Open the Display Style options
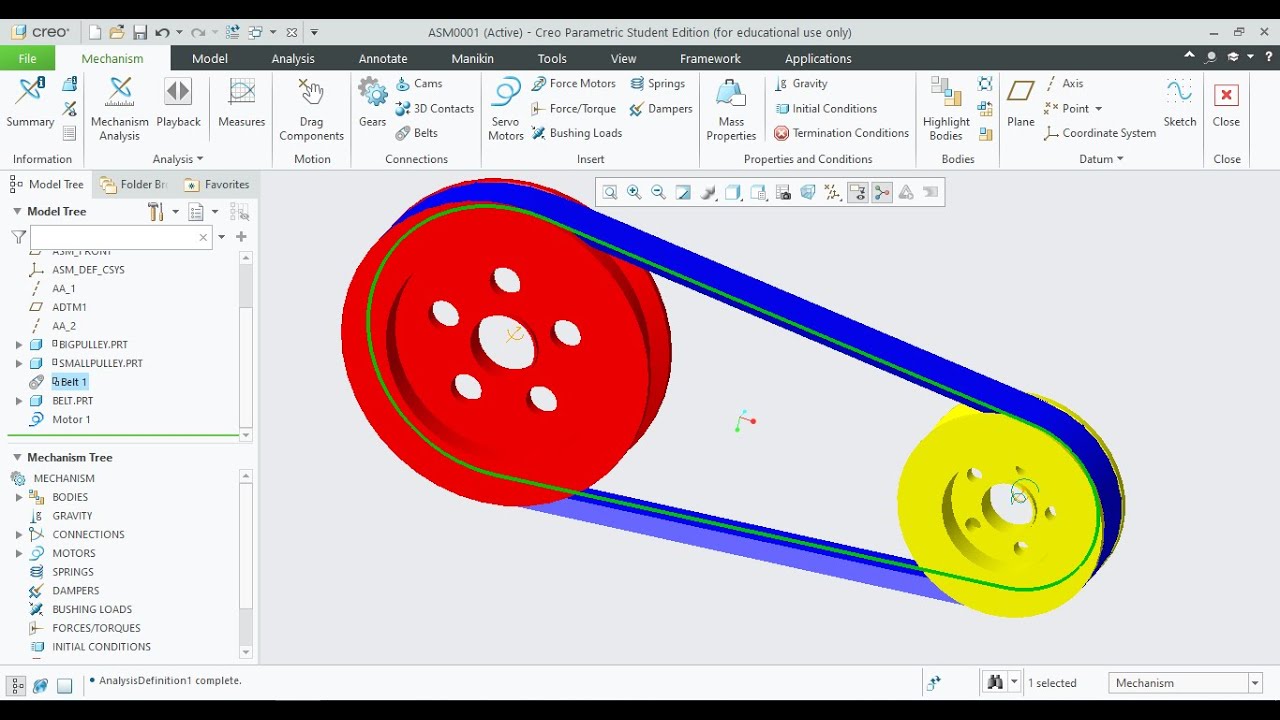This screenshot has height=720, width=1280. pos(733,193)
